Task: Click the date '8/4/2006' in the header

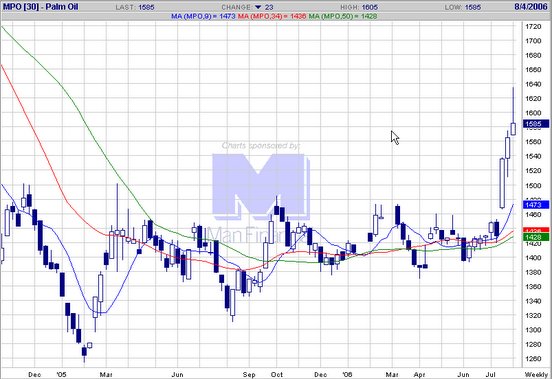Action: coord(531,7)
